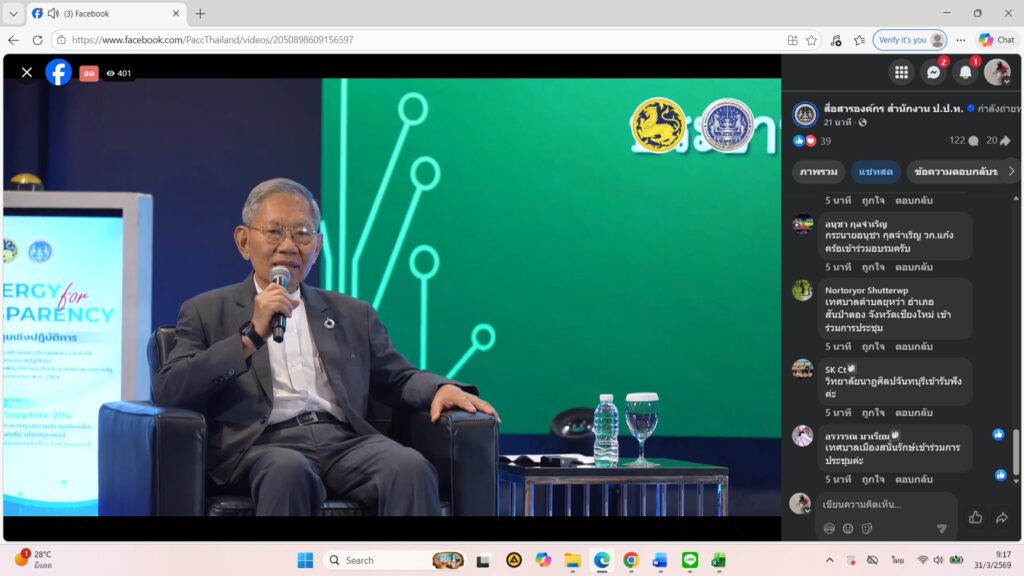The width and height of the screenshot is (1024, 576).
Task: Click the Facebook logo home icon
Action: (58, 72)
